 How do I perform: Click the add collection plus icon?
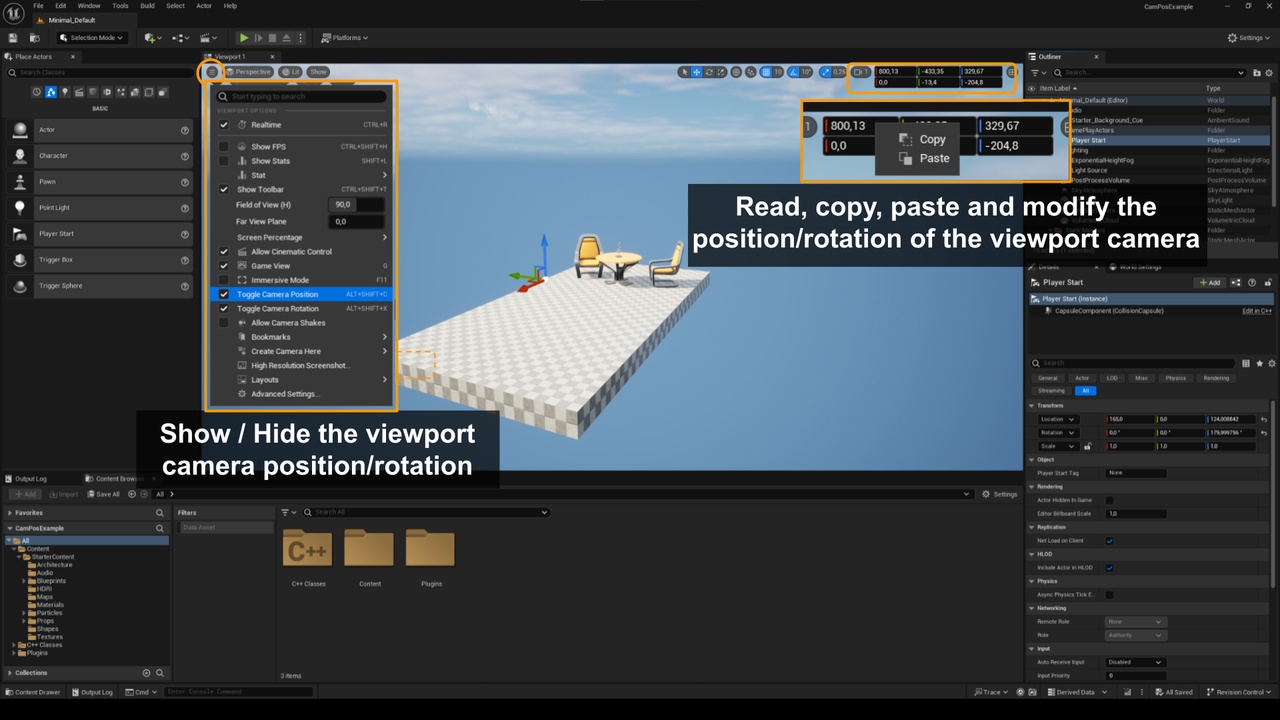[x=146, y=673]
